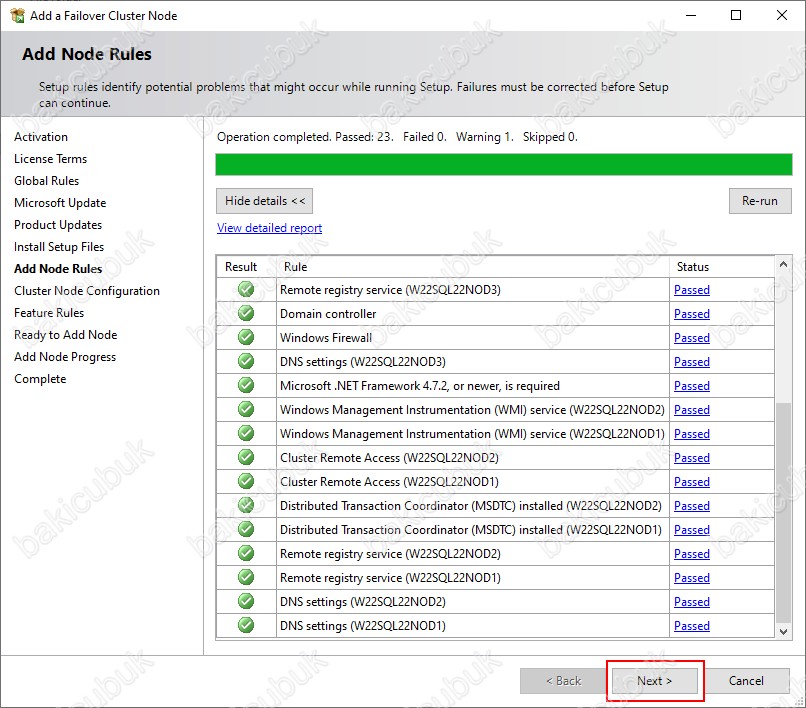Select the Install Setup Files step
806x708 pixels.
tap(59, 247)
